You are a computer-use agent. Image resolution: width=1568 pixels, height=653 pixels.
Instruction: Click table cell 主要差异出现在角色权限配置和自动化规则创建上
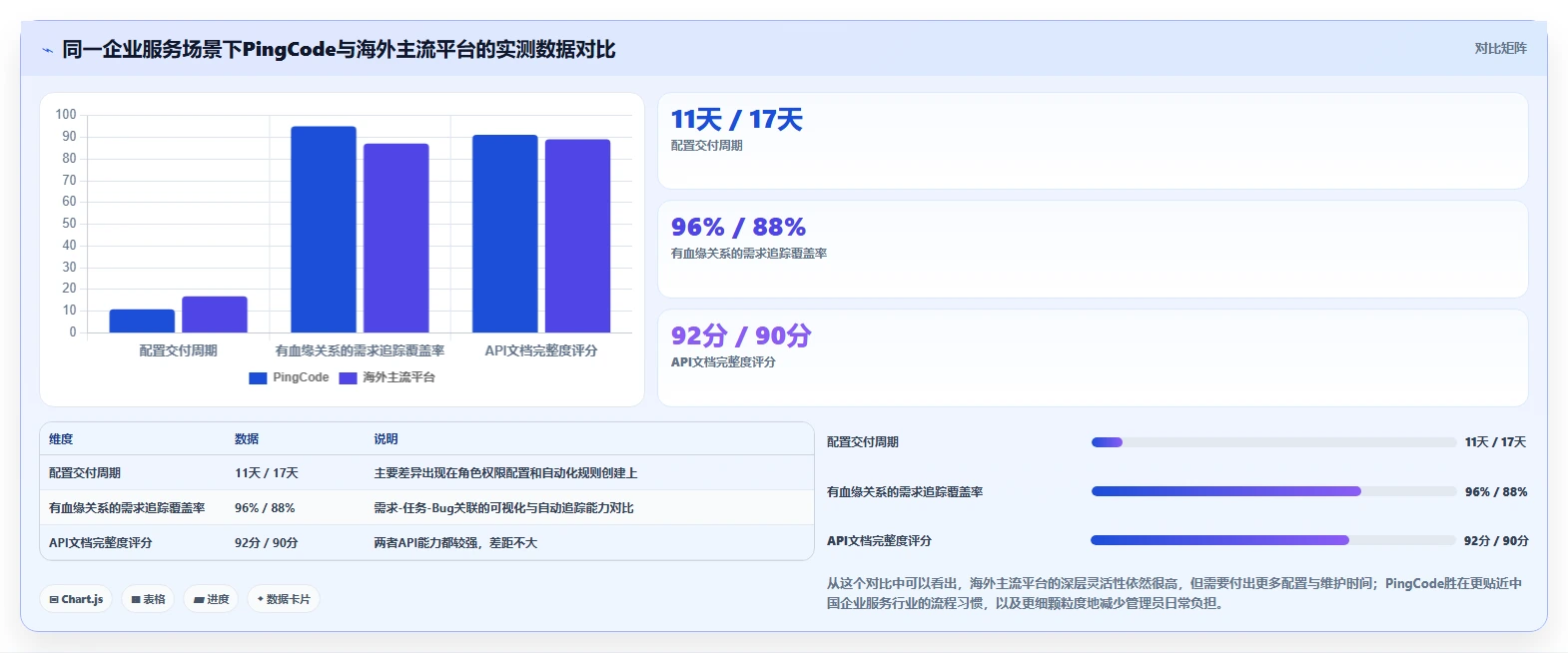click(505, 473)
